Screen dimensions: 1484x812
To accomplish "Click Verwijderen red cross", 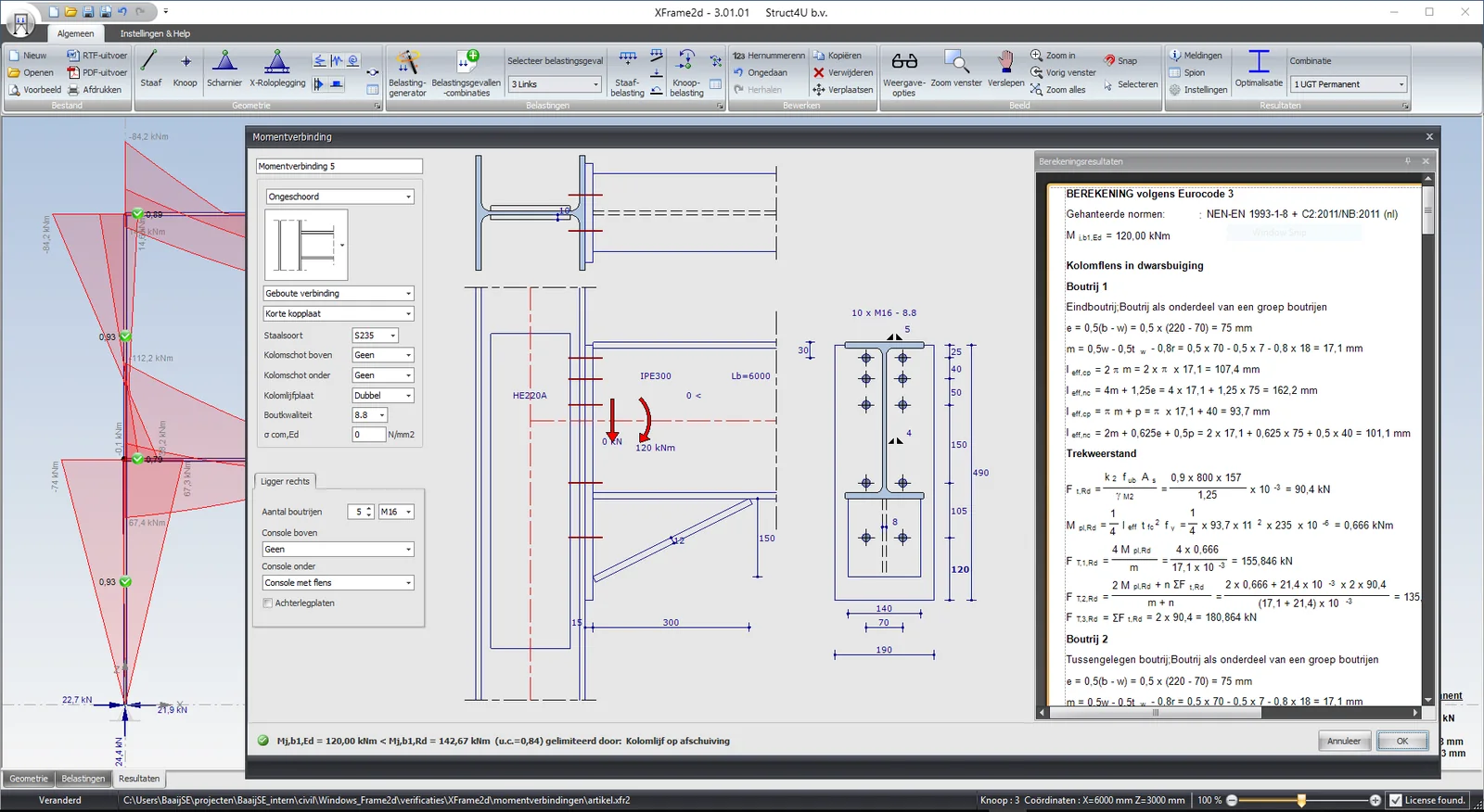I will click(843, 72).
